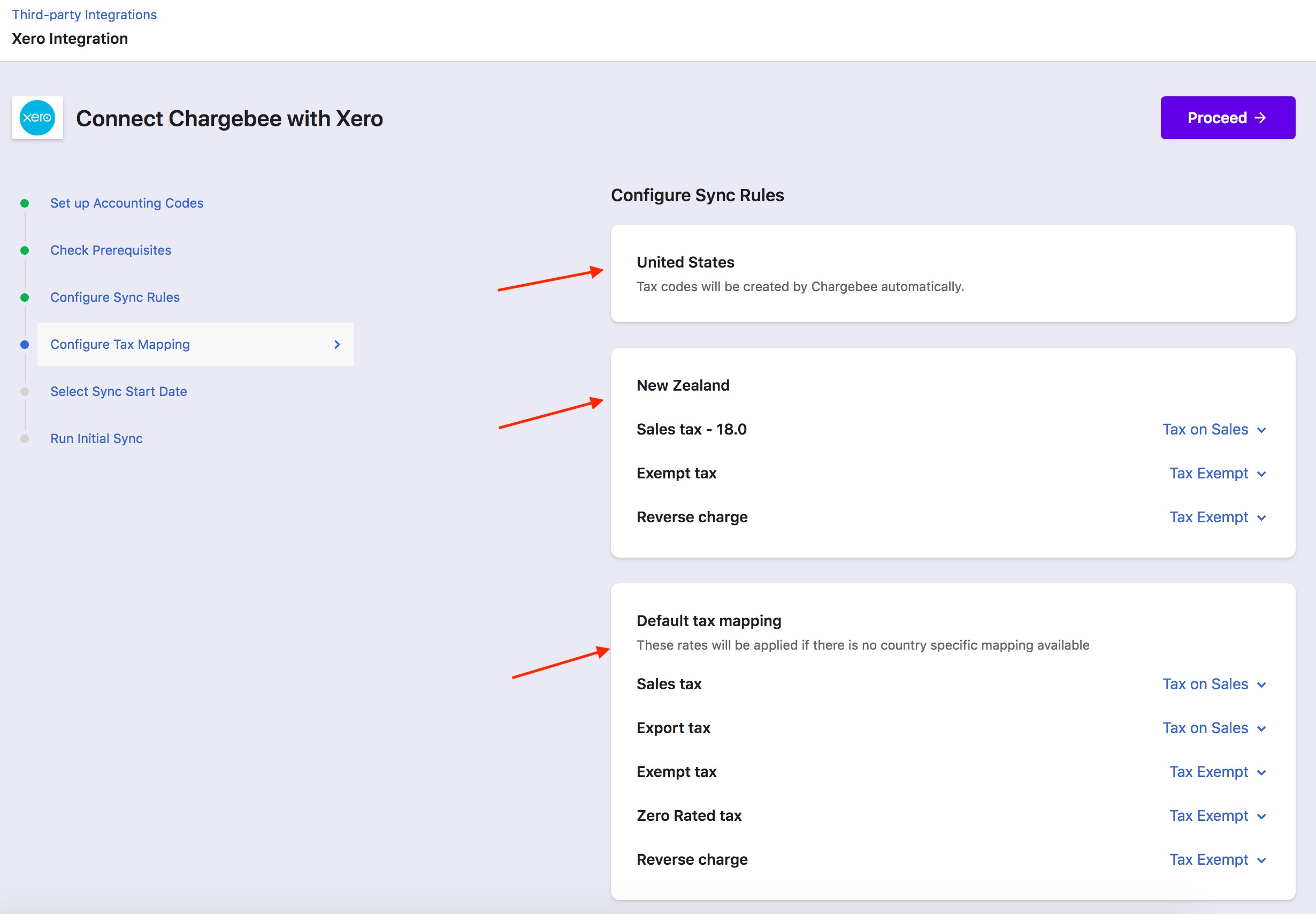
Task: Click the right-arrow chevron on Configure Tax Mapping row
Action: pos(337,344)
